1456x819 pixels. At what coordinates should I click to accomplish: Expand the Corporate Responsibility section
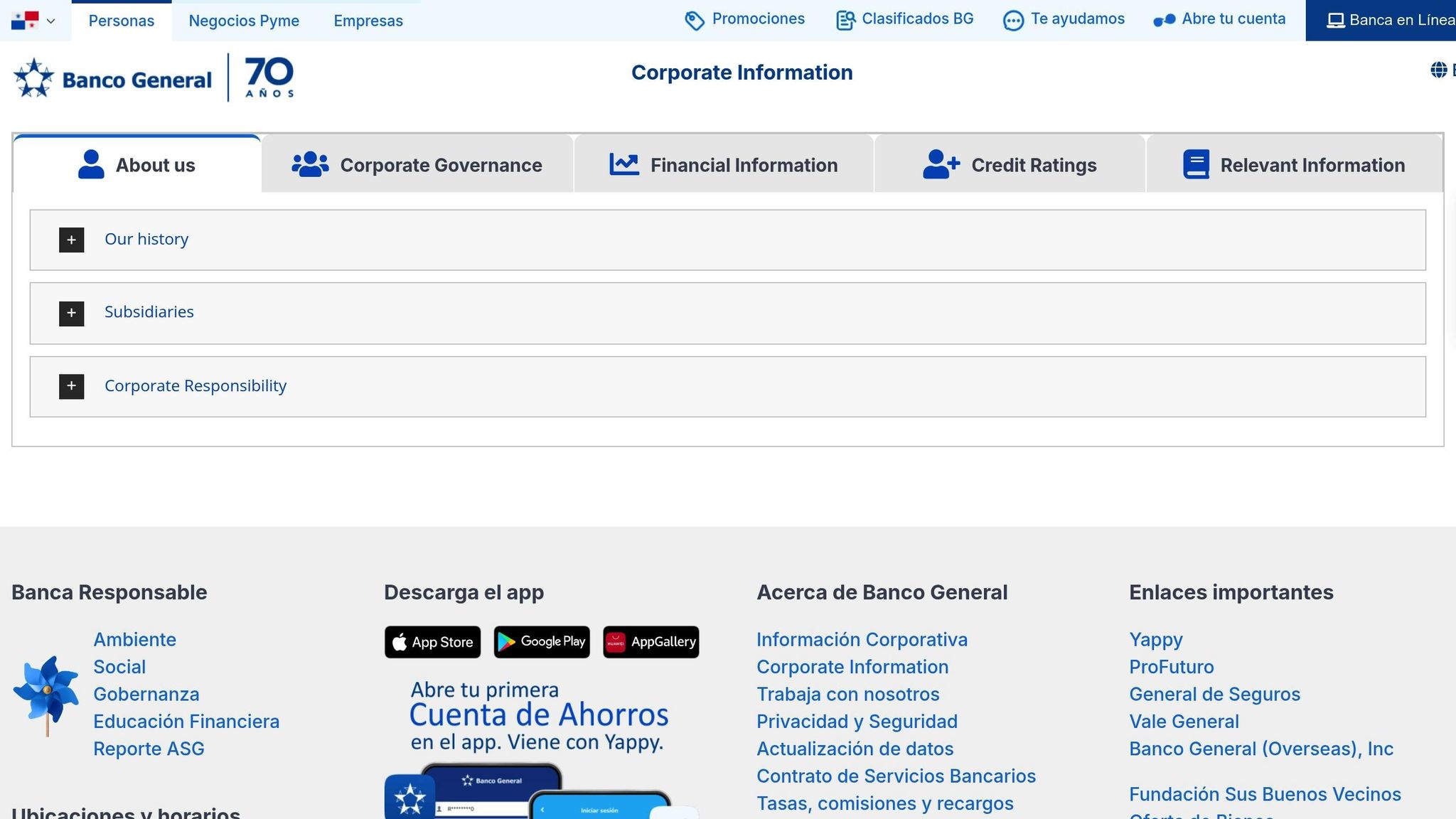click(71, 386)
